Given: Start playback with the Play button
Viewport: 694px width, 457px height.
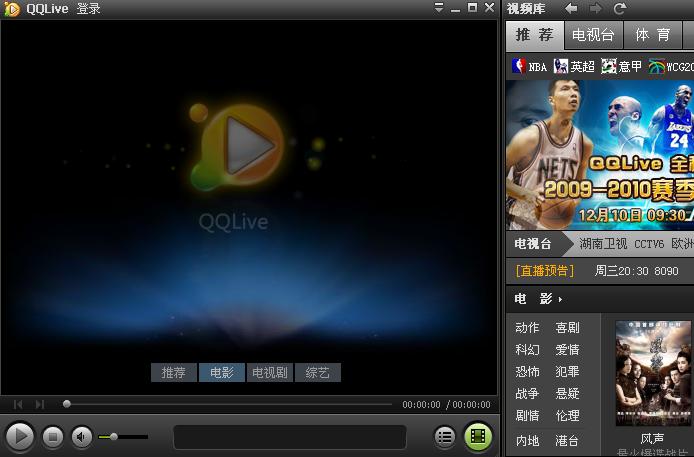Looking at the screenshot, I should pyautogui.click(x=19, y=437).
